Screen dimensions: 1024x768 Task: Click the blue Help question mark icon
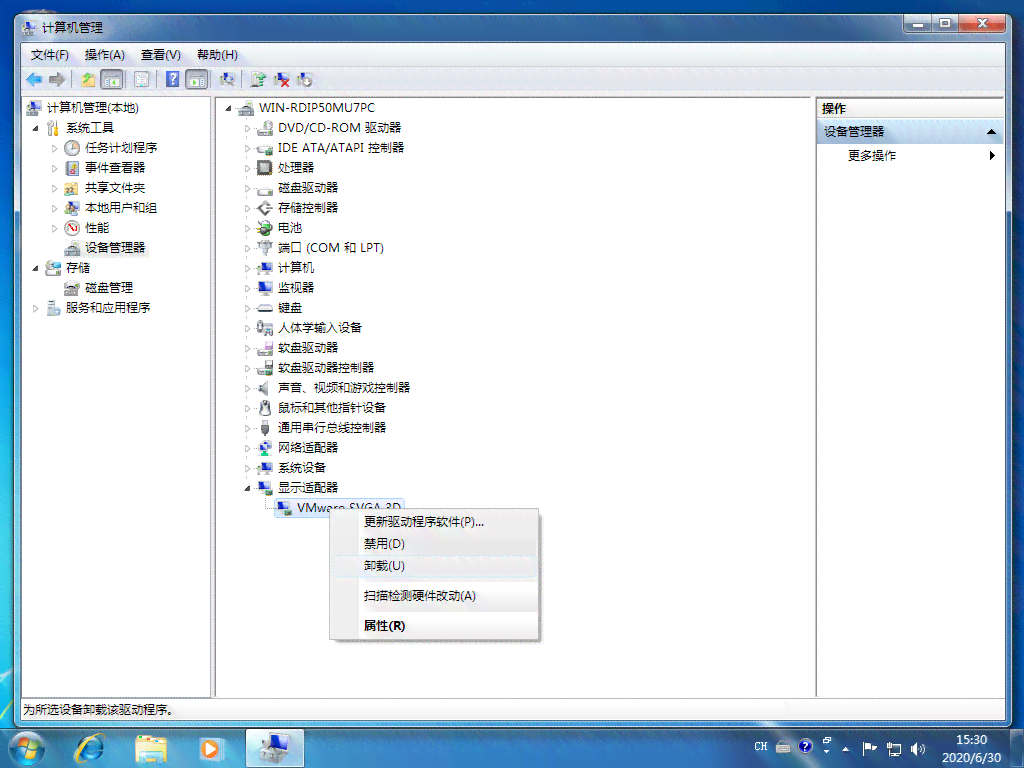172,80
